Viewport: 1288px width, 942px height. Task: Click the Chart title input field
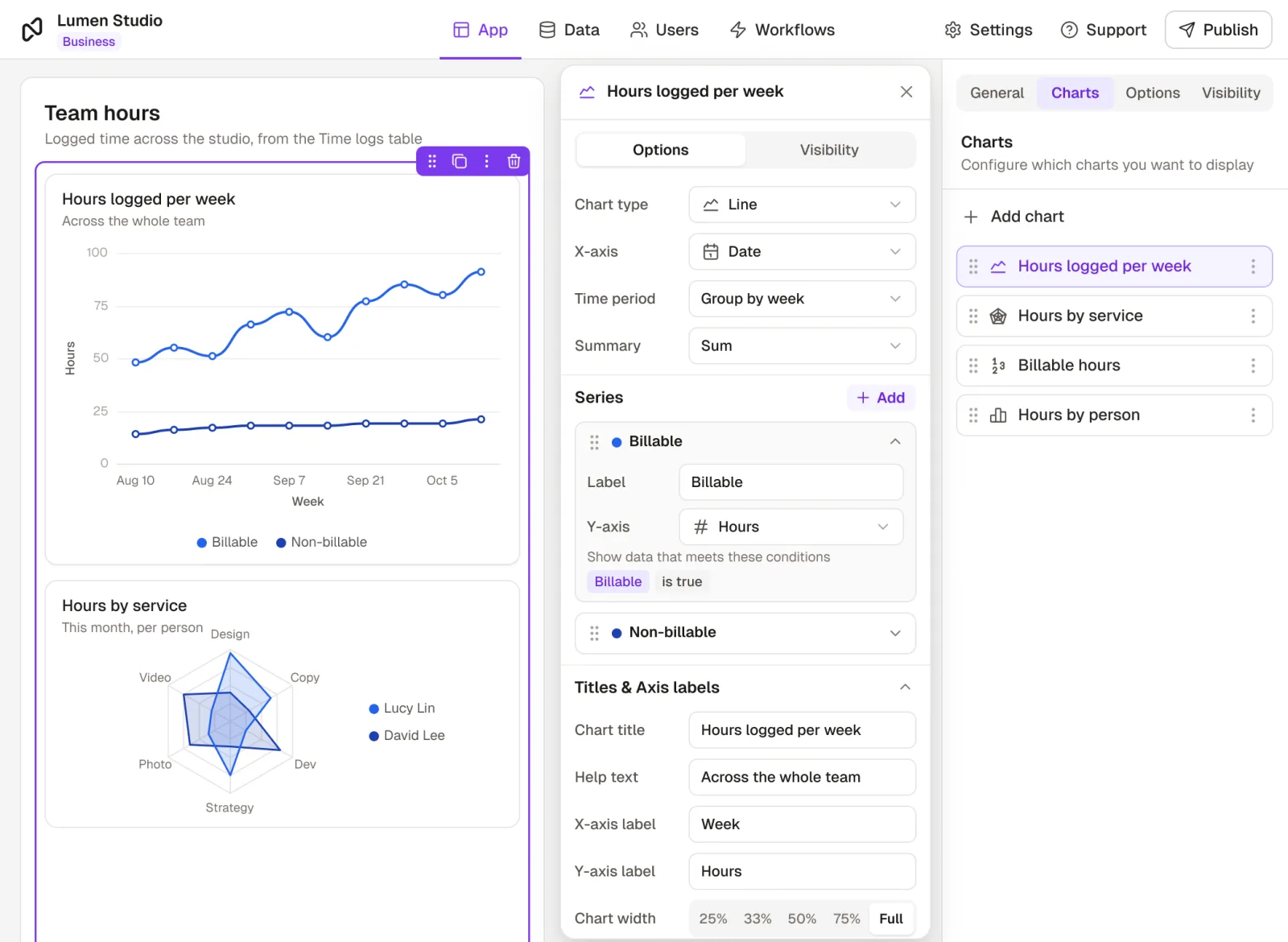point(802,730)
